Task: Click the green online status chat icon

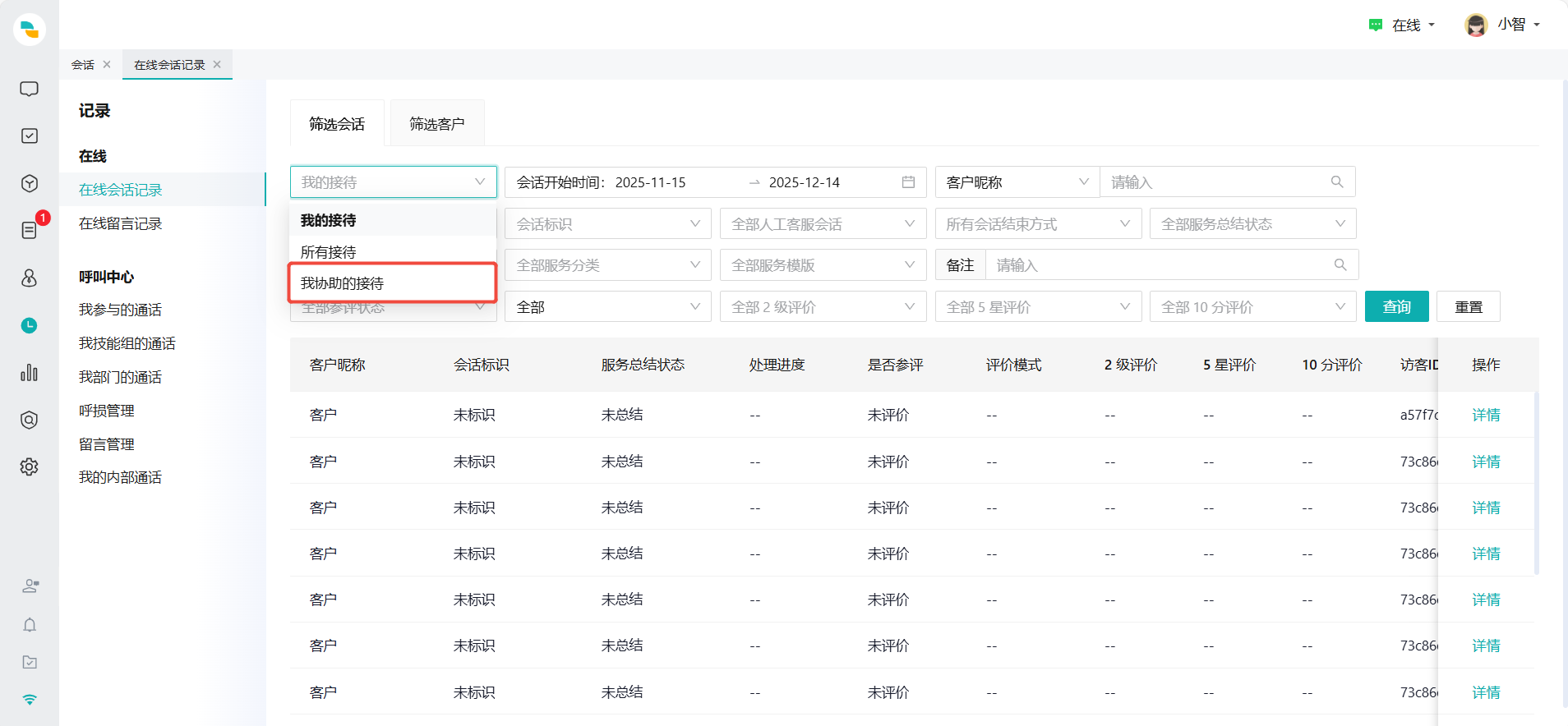Action: pos(1376,25)
